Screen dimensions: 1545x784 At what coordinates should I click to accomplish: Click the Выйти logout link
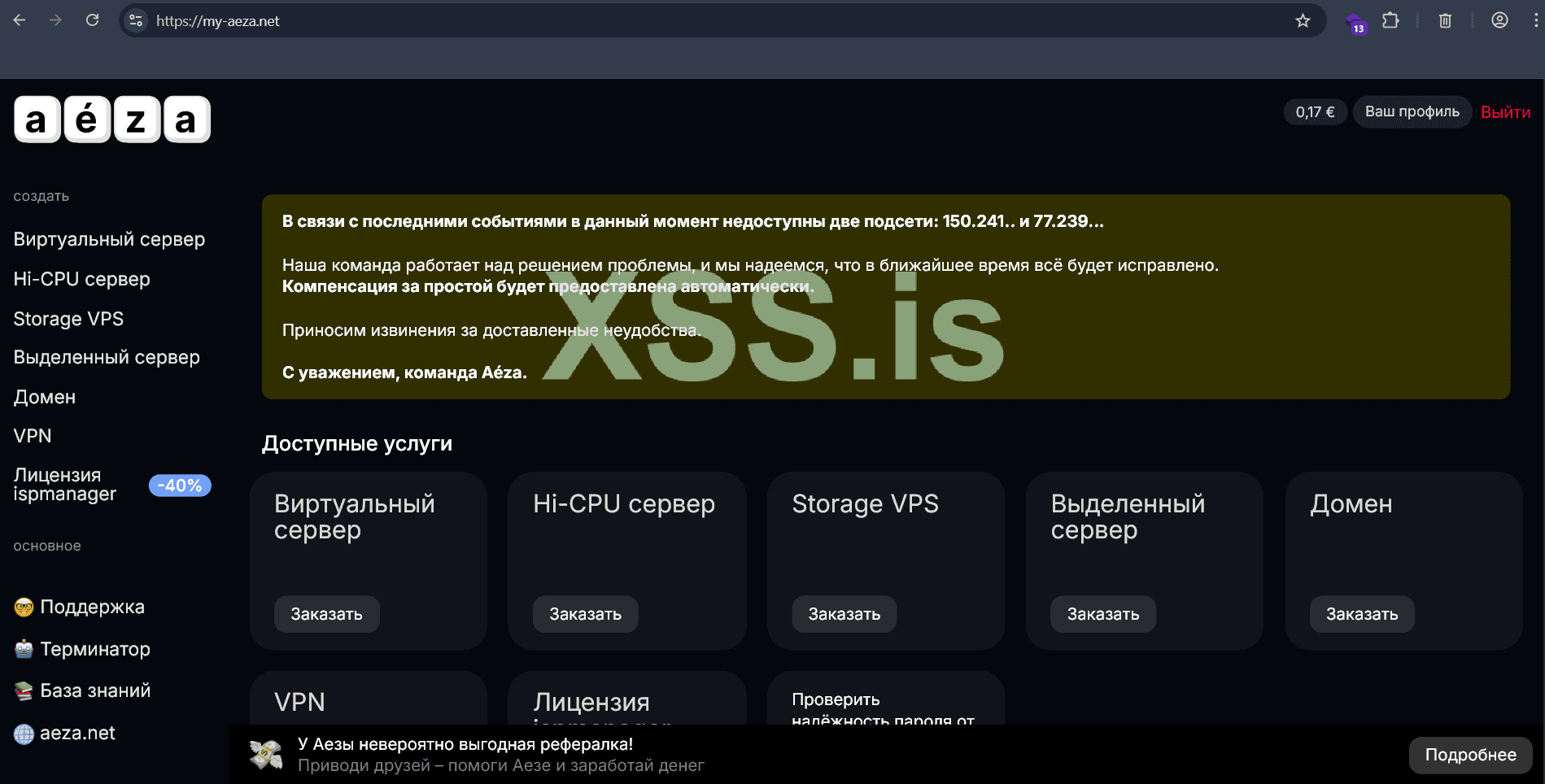(x=1505, y=112)
